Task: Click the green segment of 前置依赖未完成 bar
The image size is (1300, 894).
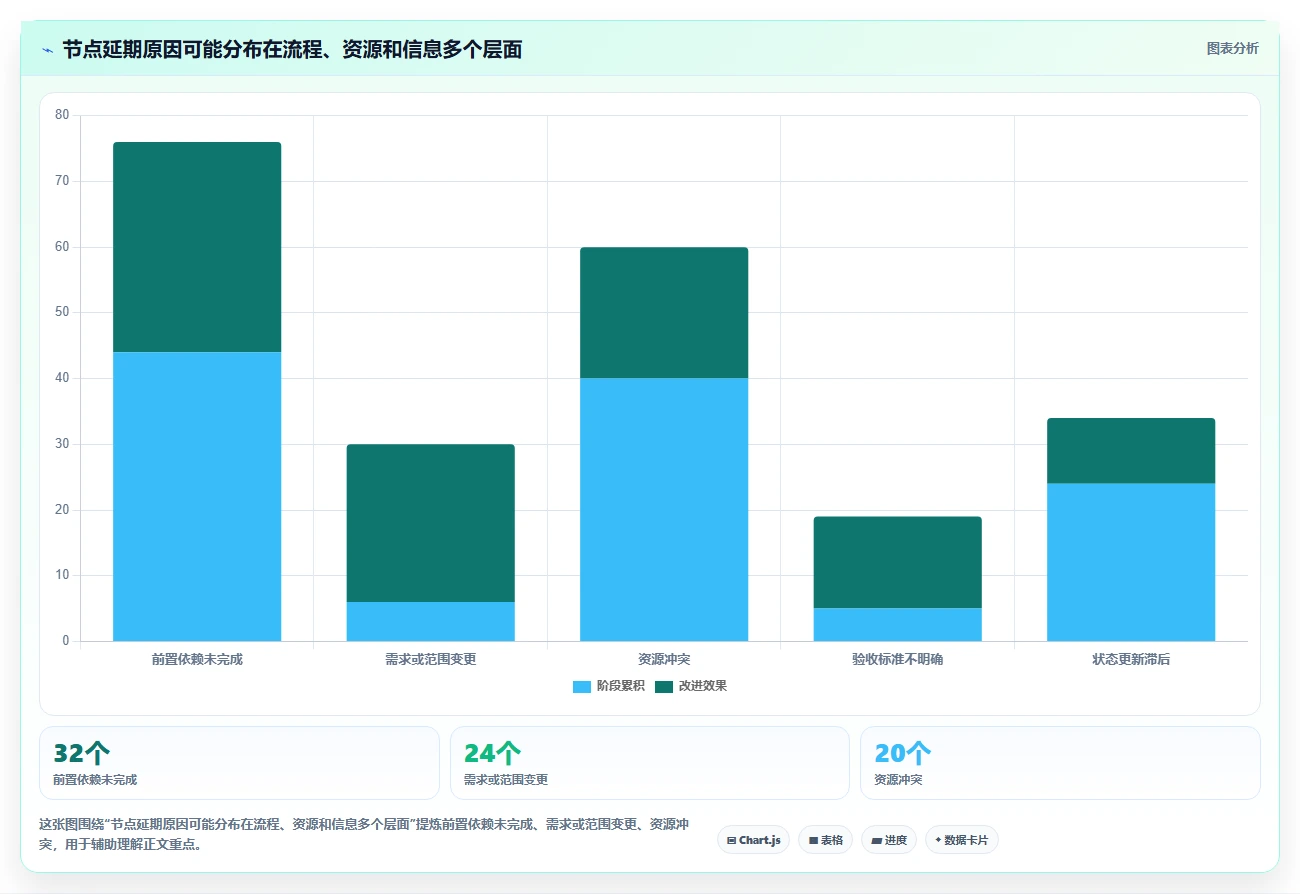Action: pyautogui.click(x=197, y=247)
